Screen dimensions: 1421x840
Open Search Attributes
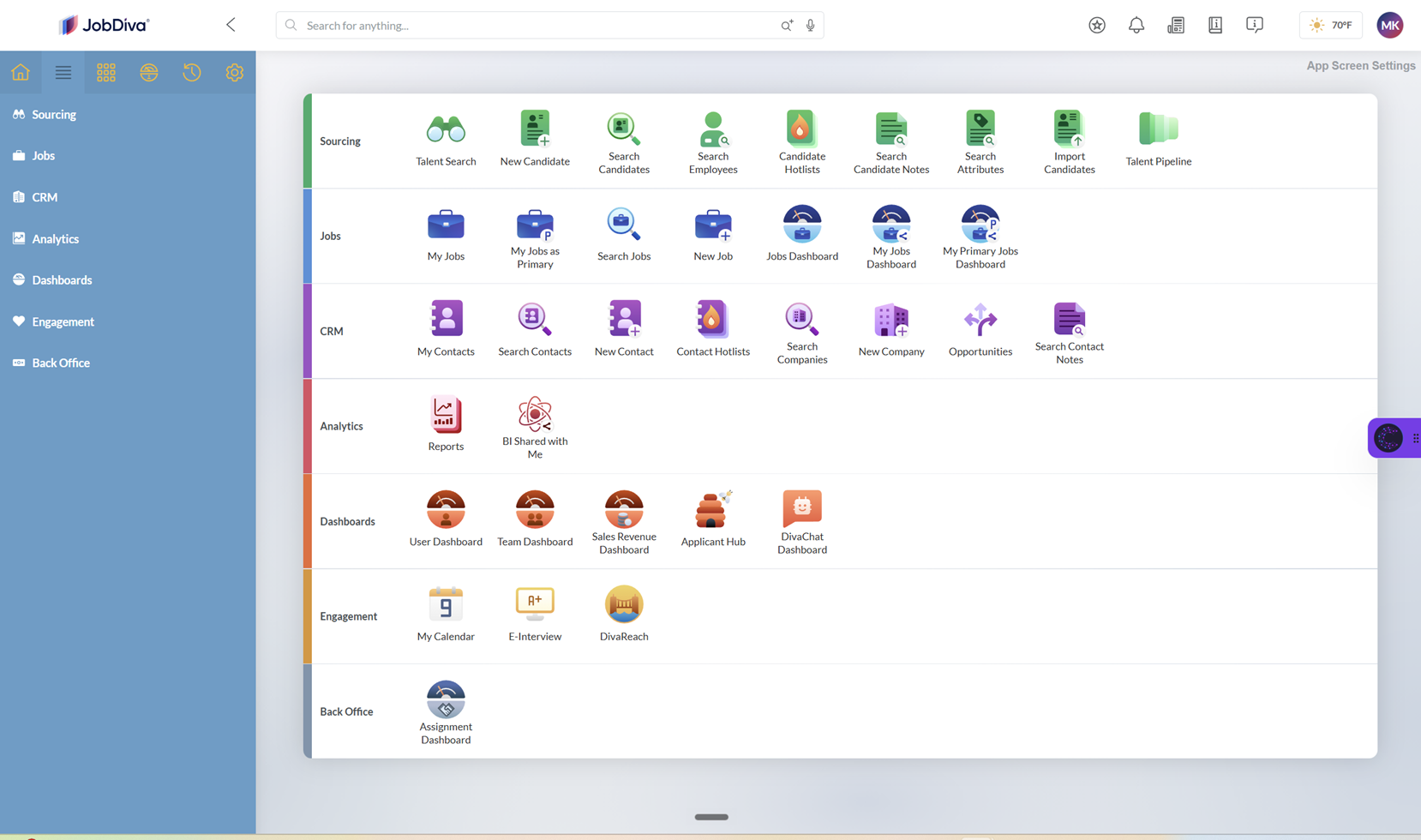[980, 142]
